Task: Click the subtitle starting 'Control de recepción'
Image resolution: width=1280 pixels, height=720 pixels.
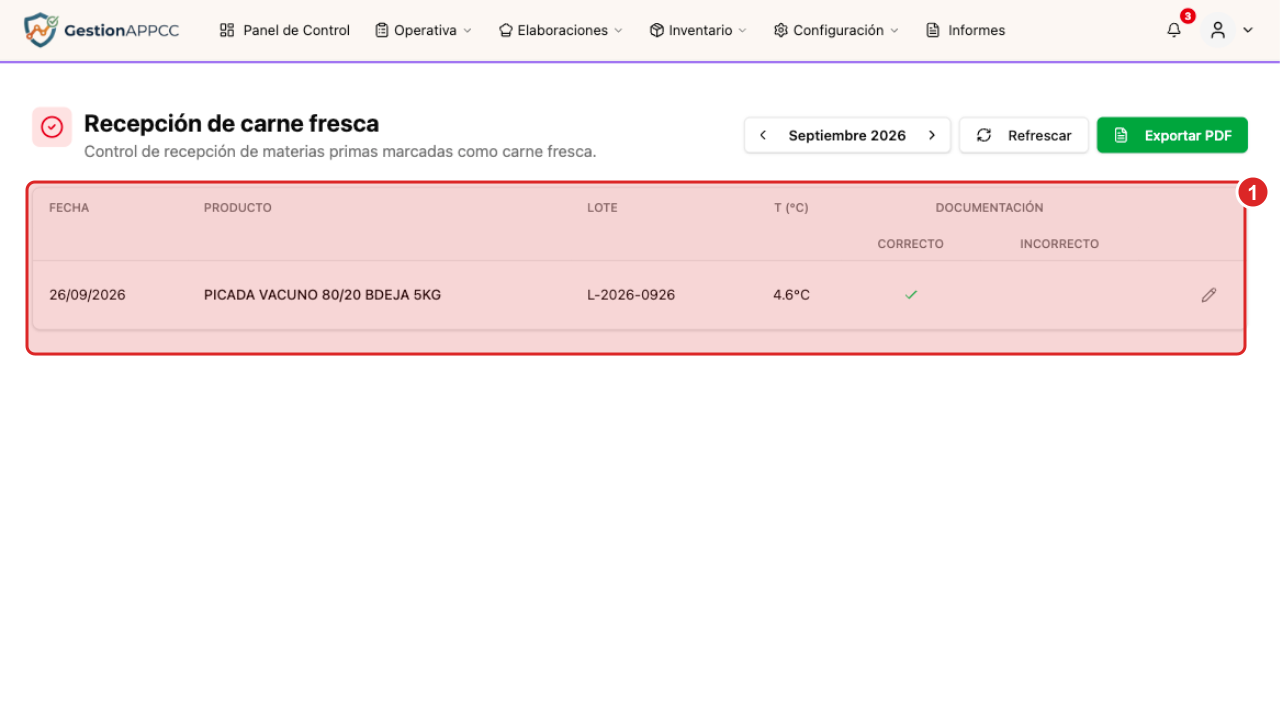Action: coord(340,152)
